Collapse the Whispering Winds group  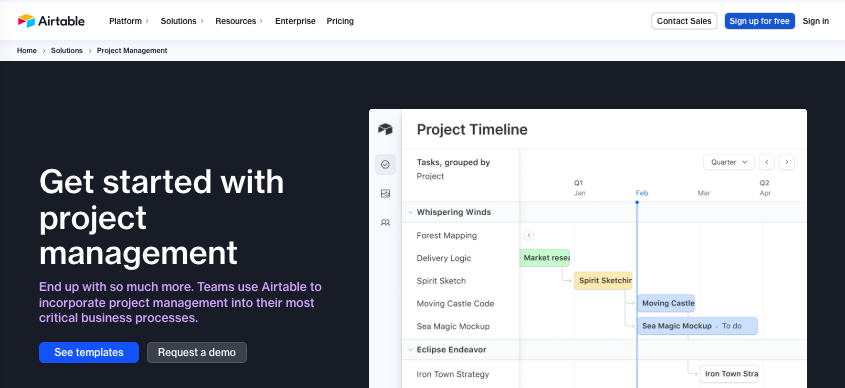(410, 212)
